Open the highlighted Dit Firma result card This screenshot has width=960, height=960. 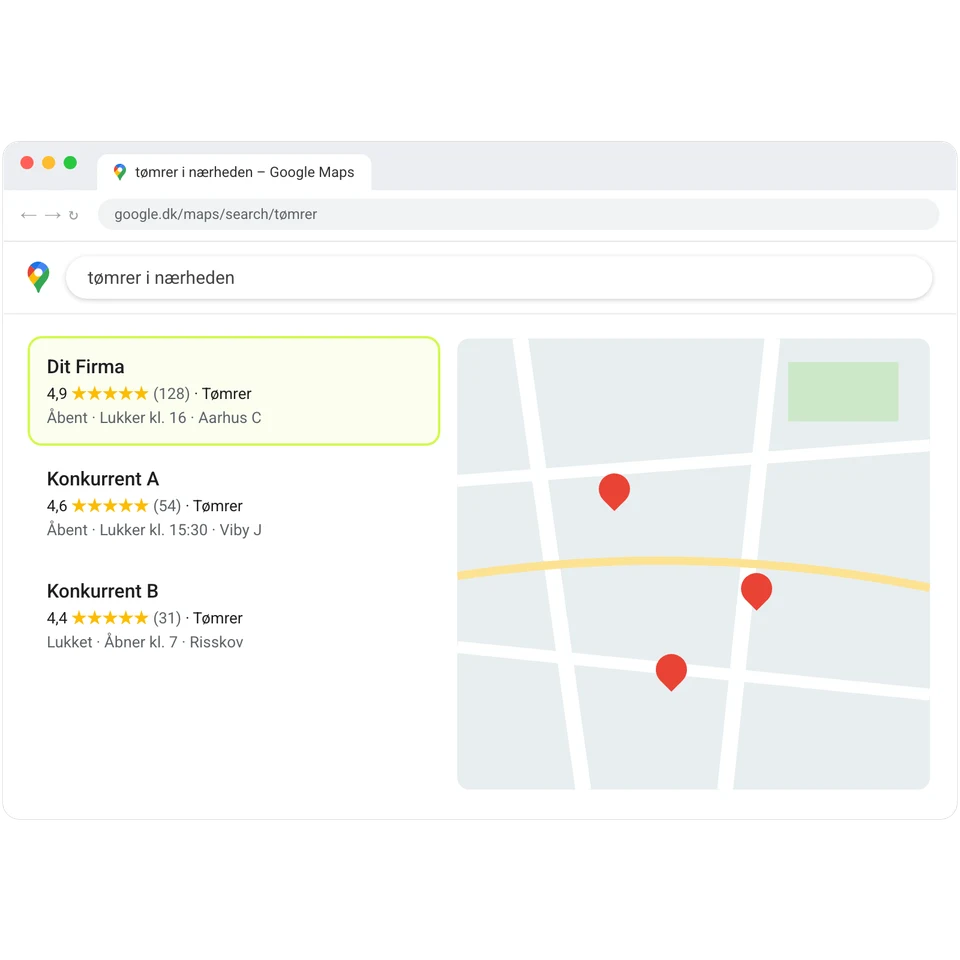point(234,391)
